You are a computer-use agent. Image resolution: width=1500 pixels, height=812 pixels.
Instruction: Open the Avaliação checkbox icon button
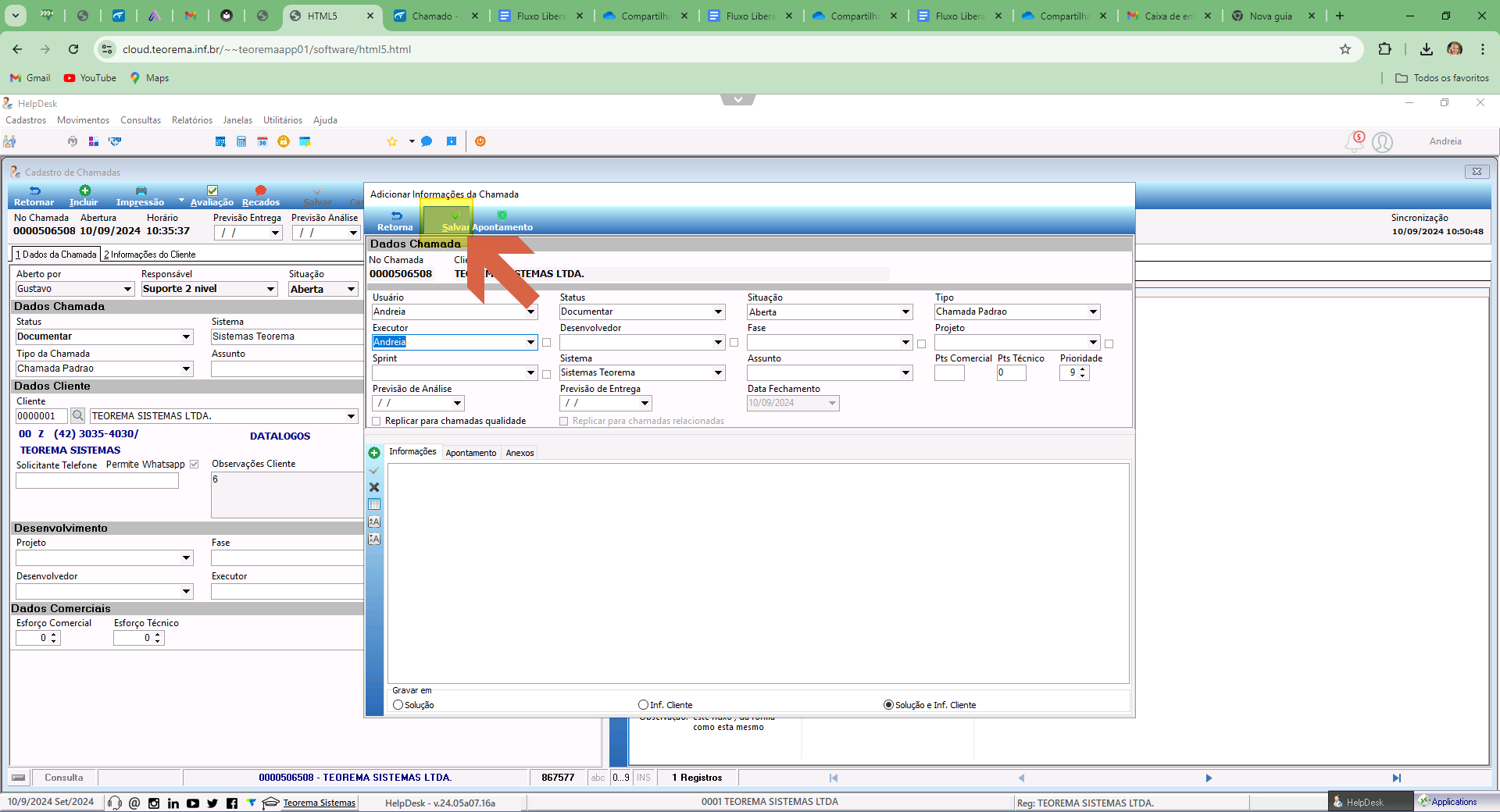coord(212,196)
